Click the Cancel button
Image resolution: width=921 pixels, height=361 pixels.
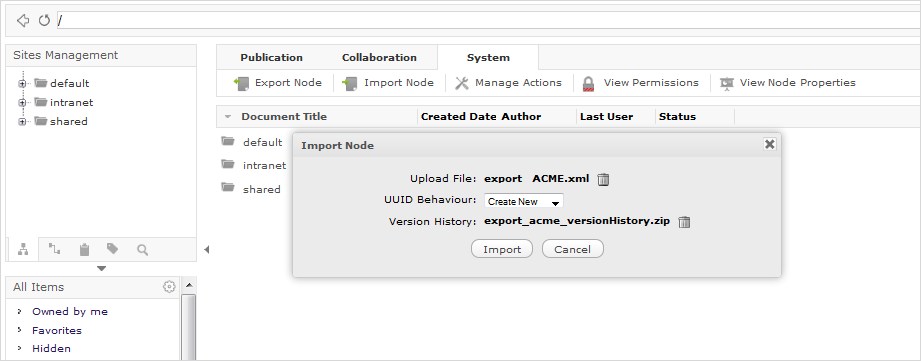tap(573, 249)
